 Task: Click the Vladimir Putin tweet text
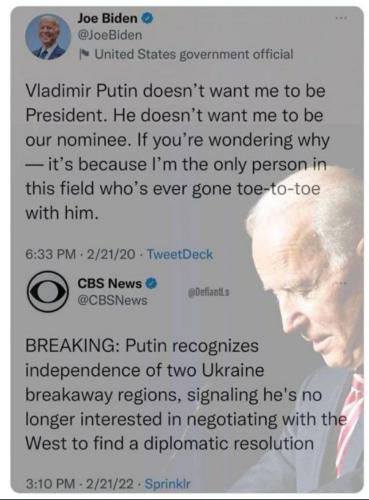click(x=177, y=152)
